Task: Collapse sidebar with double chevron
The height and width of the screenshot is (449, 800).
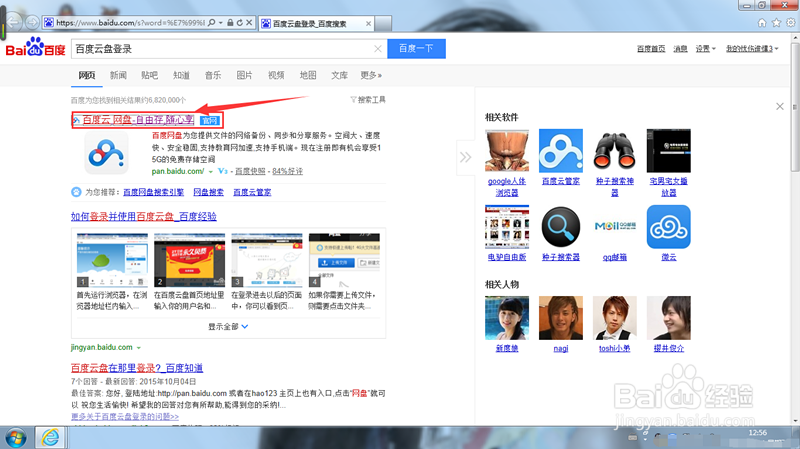Action: [465, 157]
